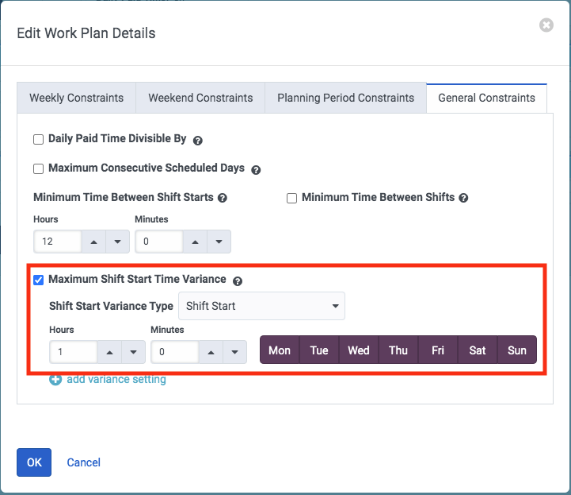Decrease minutes for Minimum Time Between Shift Starts
Viewport: 571px width, 495px height.
pos(219,241)
